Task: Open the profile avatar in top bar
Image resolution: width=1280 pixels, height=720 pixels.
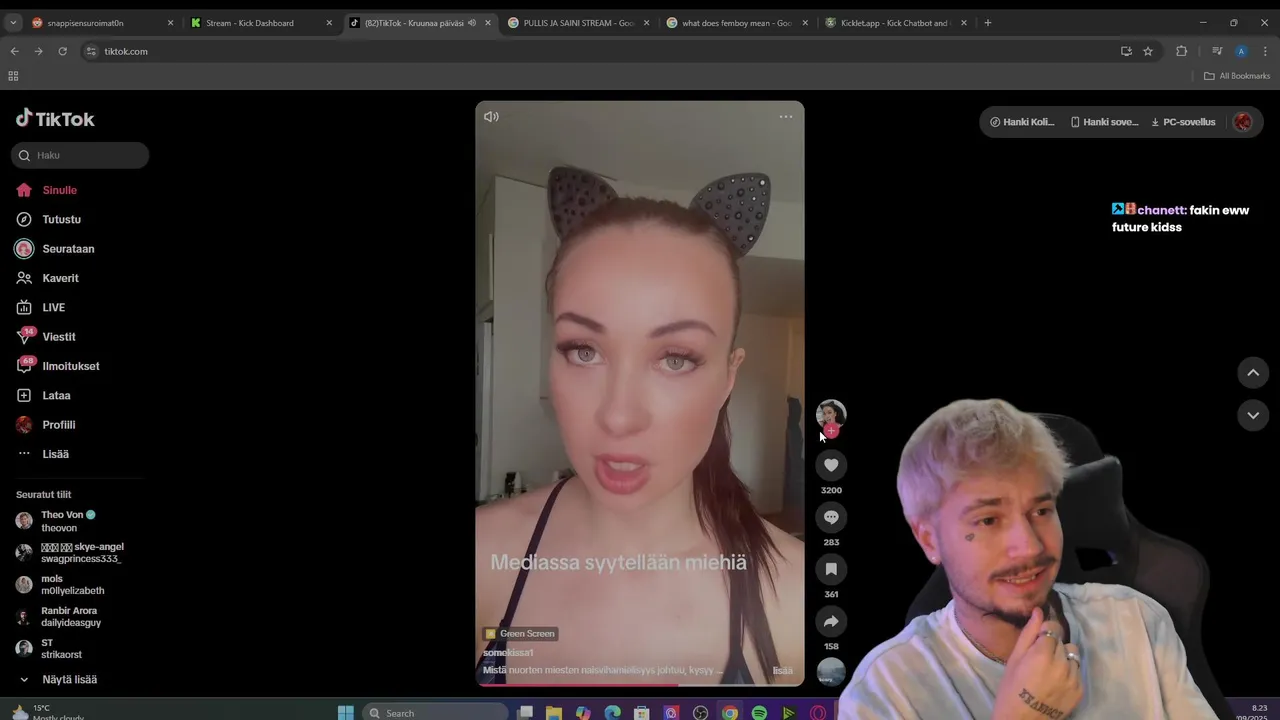Action: coord(1243,122)
